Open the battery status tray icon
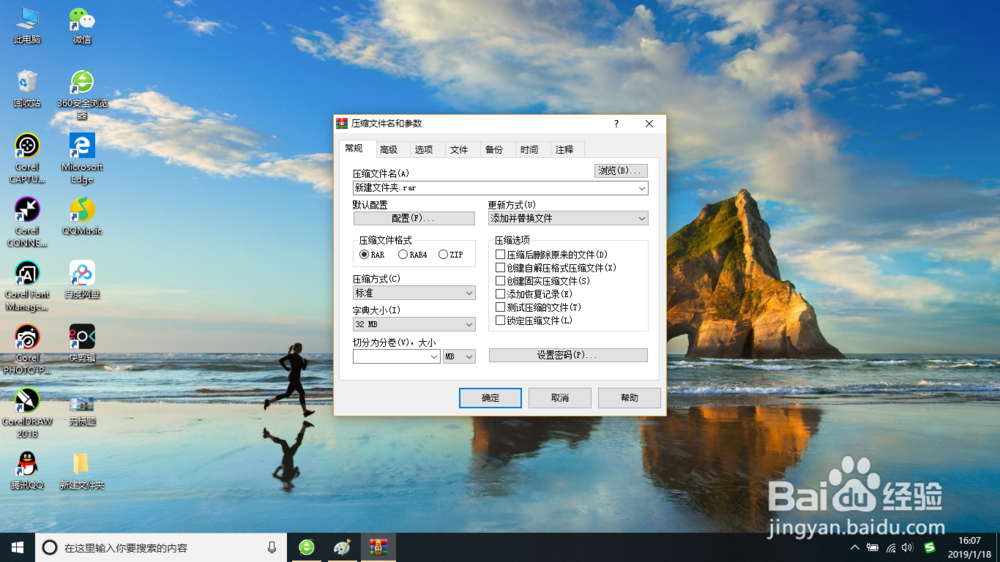This screenshot has width=1000, height=562. 872,548
